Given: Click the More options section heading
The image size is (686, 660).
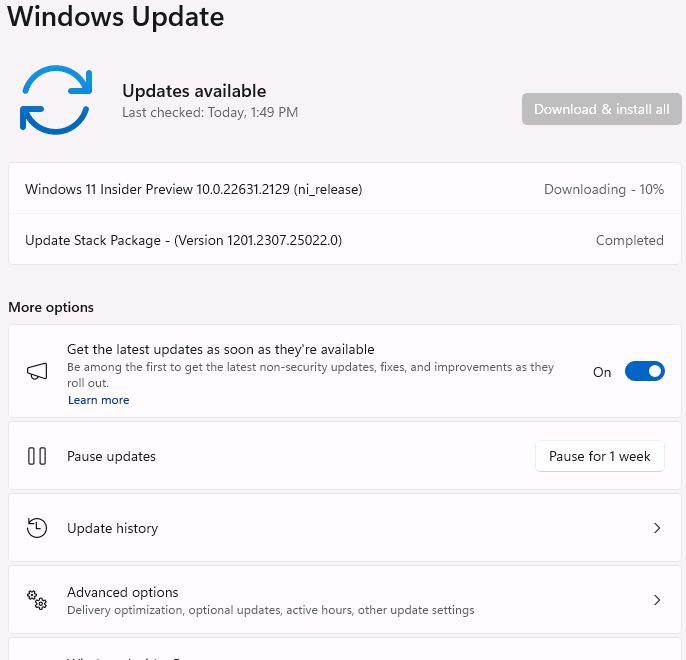Looking at the screenshot, I should 51,307.
